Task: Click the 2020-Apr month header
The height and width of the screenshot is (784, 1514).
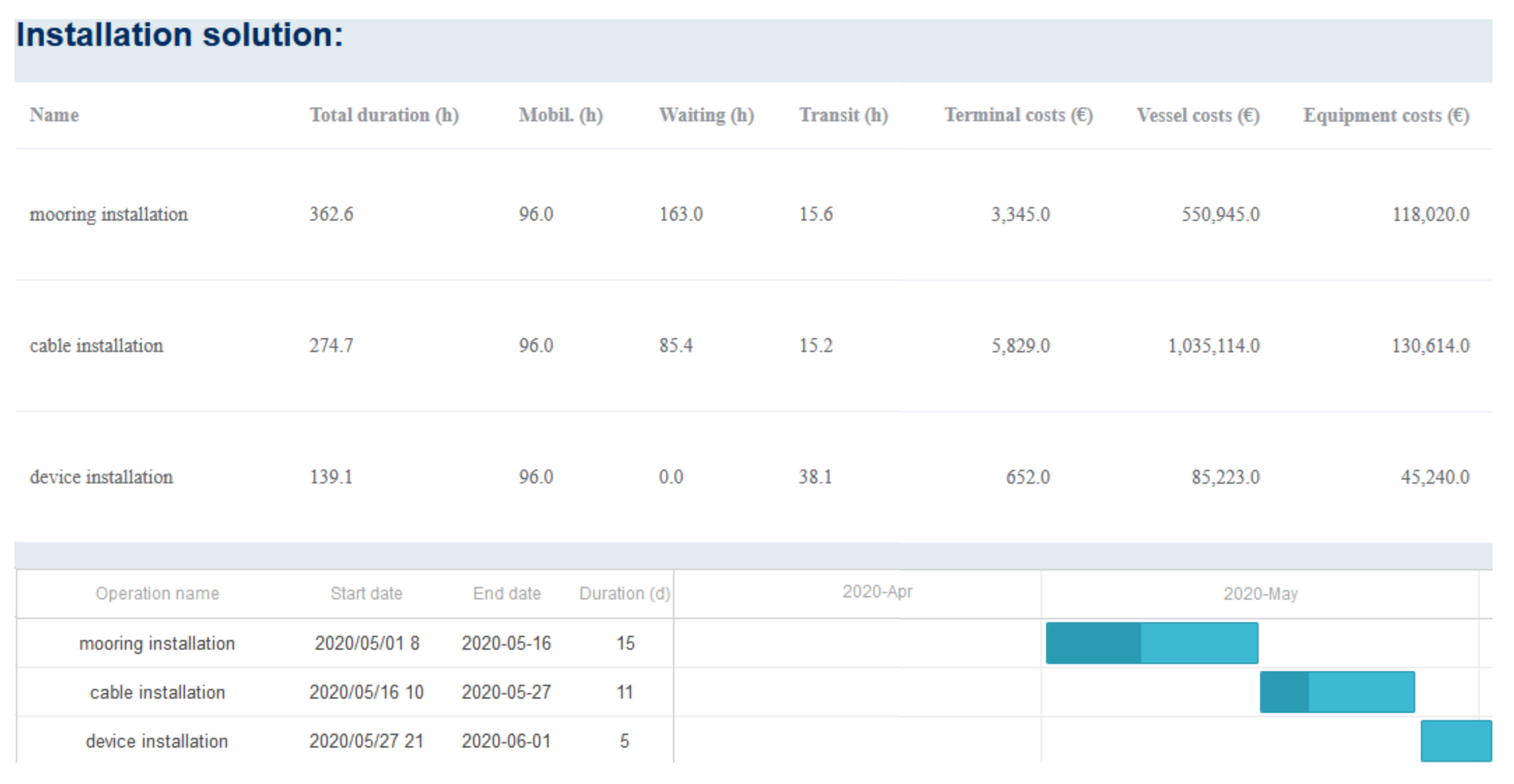Action: [877, 592]
